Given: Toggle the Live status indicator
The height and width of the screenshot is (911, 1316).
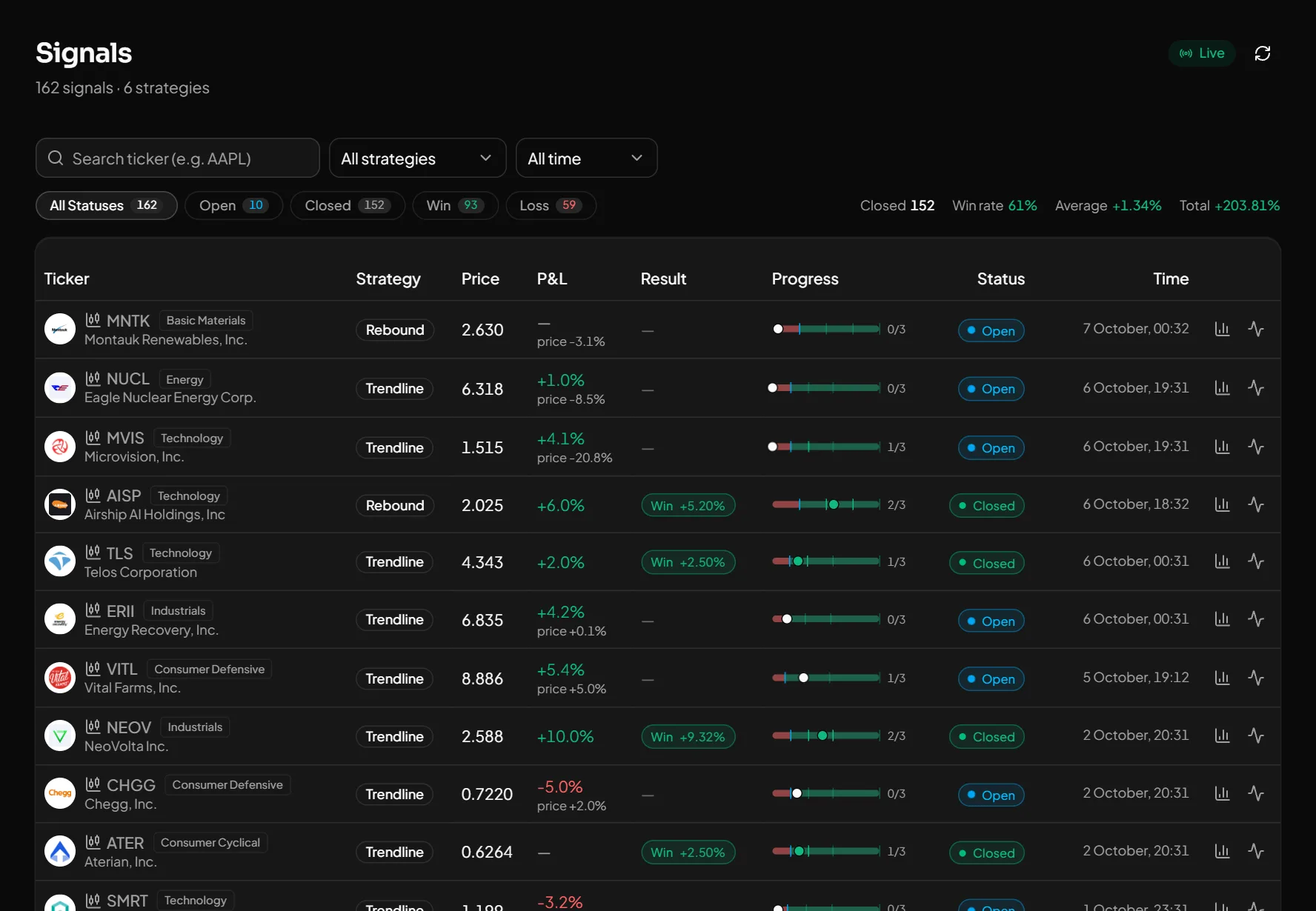Looking at the screenshot, I should [x=1202, y=53].
